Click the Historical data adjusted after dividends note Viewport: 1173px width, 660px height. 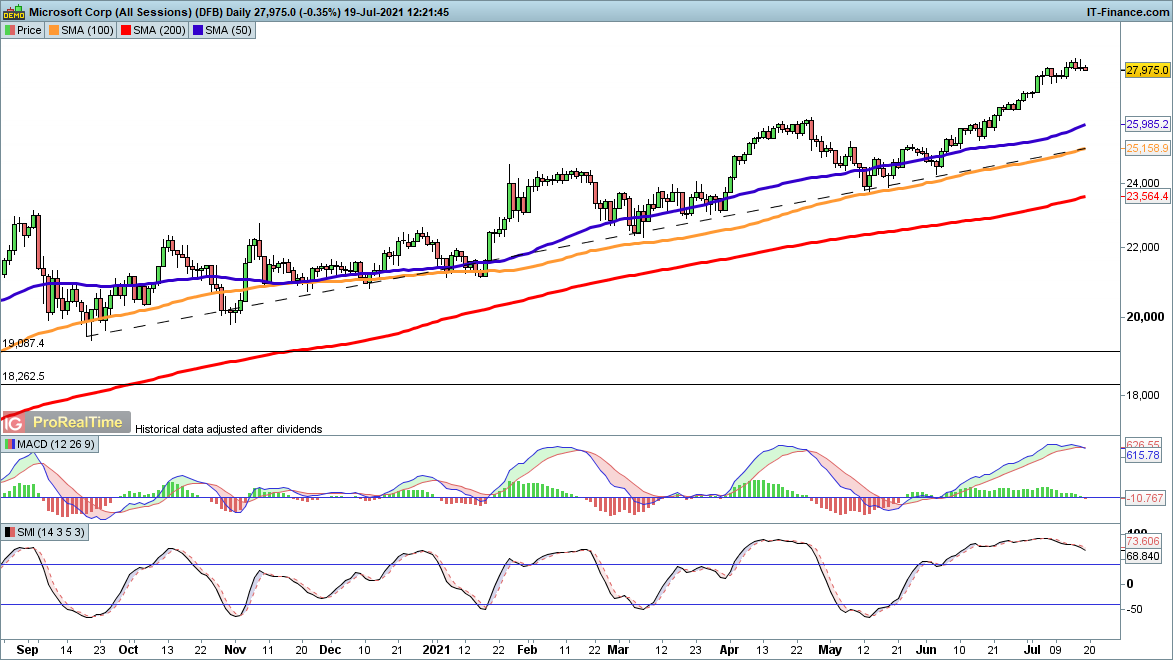pos(228,430)
